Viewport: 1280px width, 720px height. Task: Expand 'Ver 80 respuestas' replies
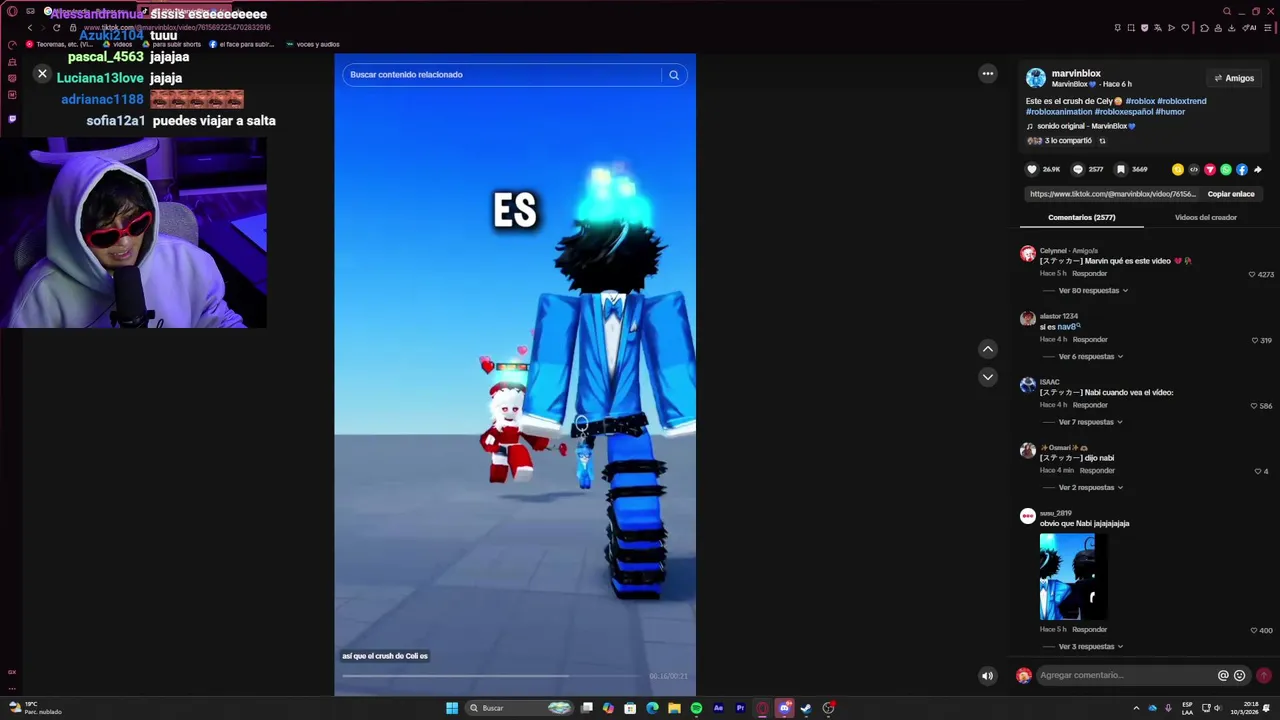click(1093, 291)
